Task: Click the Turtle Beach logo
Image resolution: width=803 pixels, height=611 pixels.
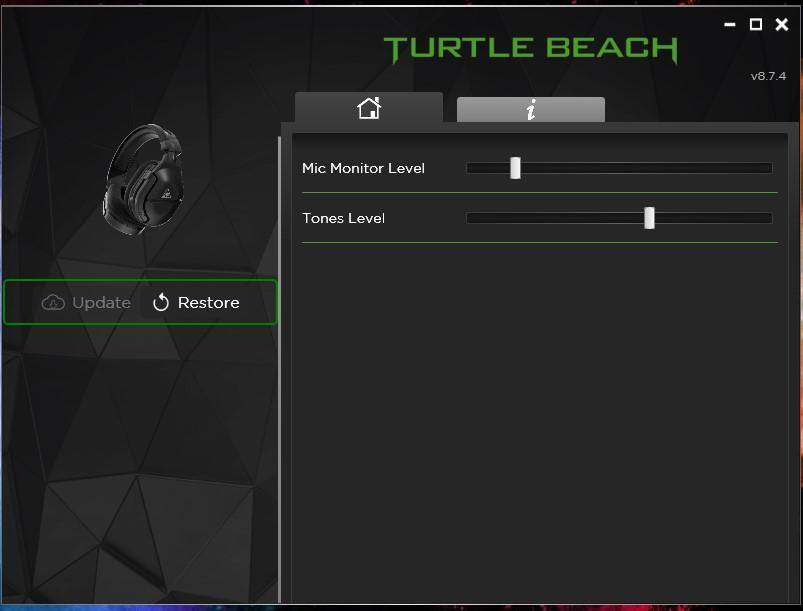Action: 530,49
